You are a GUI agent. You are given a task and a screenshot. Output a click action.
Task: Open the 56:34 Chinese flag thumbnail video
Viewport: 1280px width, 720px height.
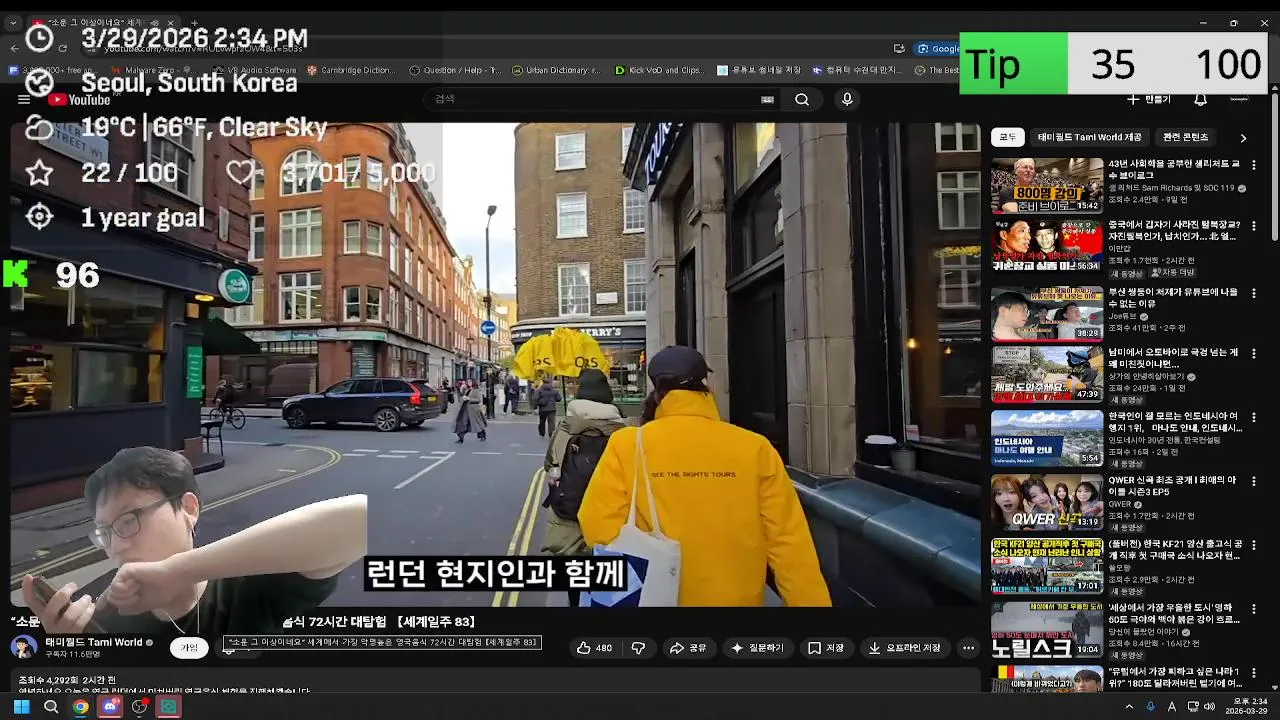click(x=1047, y=246)
